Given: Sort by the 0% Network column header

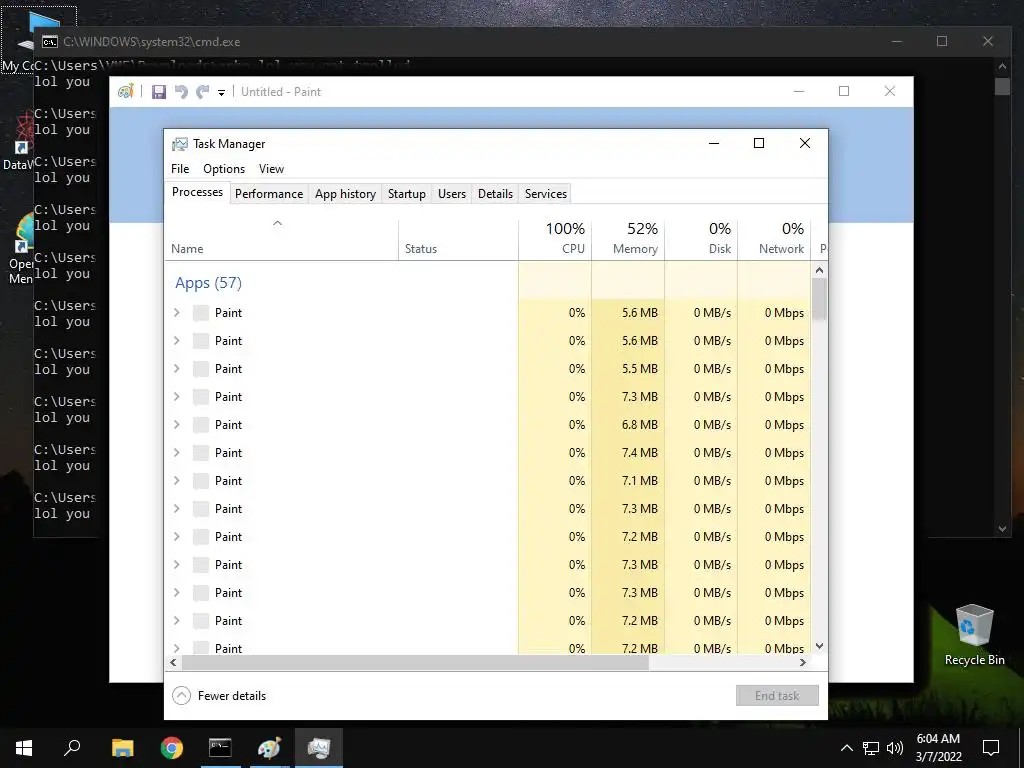Looking at the screenshot, I should 775,240.
